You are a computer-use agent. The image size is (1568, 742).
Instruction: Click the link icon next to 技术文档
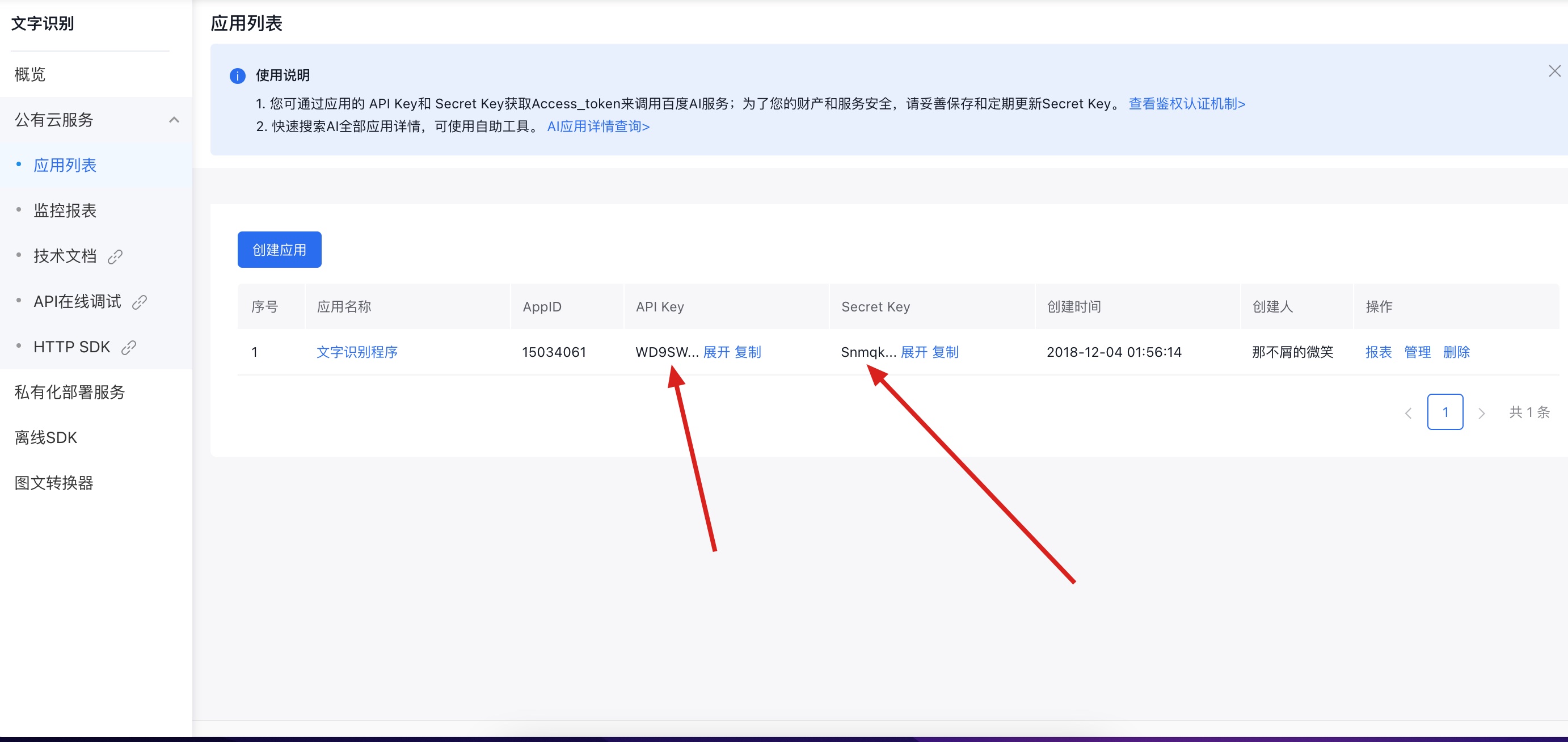pyautogui.click(x=115, y=257)
